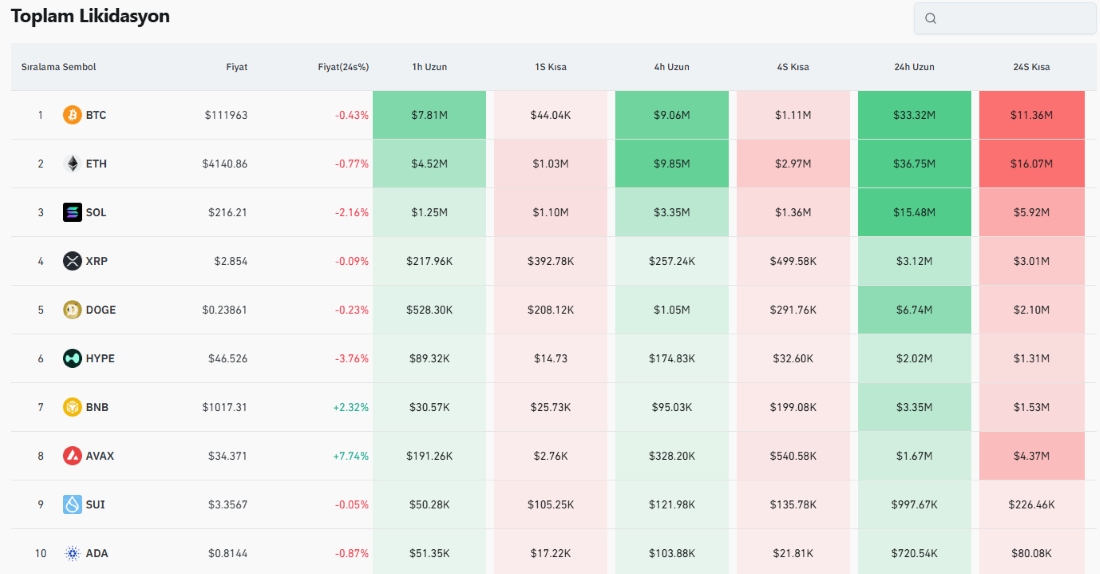The height and width of the screenshot is (574, 1100).
Task: Click the XRP coin icon
Action: pos(72,261)
